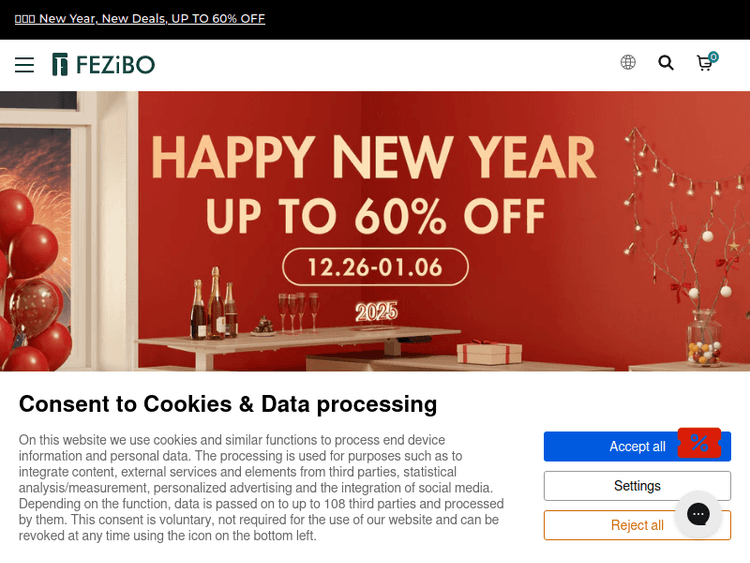Screen dimensions: 750x563
Task: Click the UP TO 60% OFF banner text
Action: click(375, 215)
